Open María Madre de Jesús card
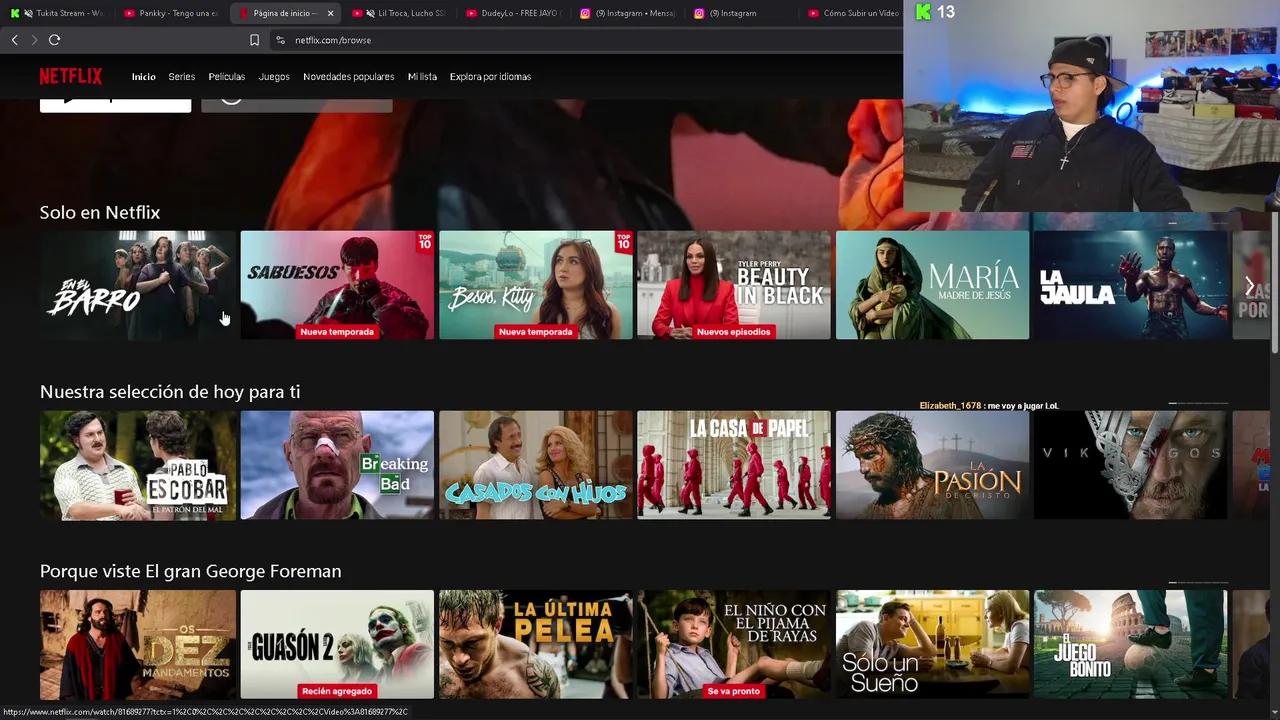This screenshot has height=720, width=1280. [x=932, y=285]
